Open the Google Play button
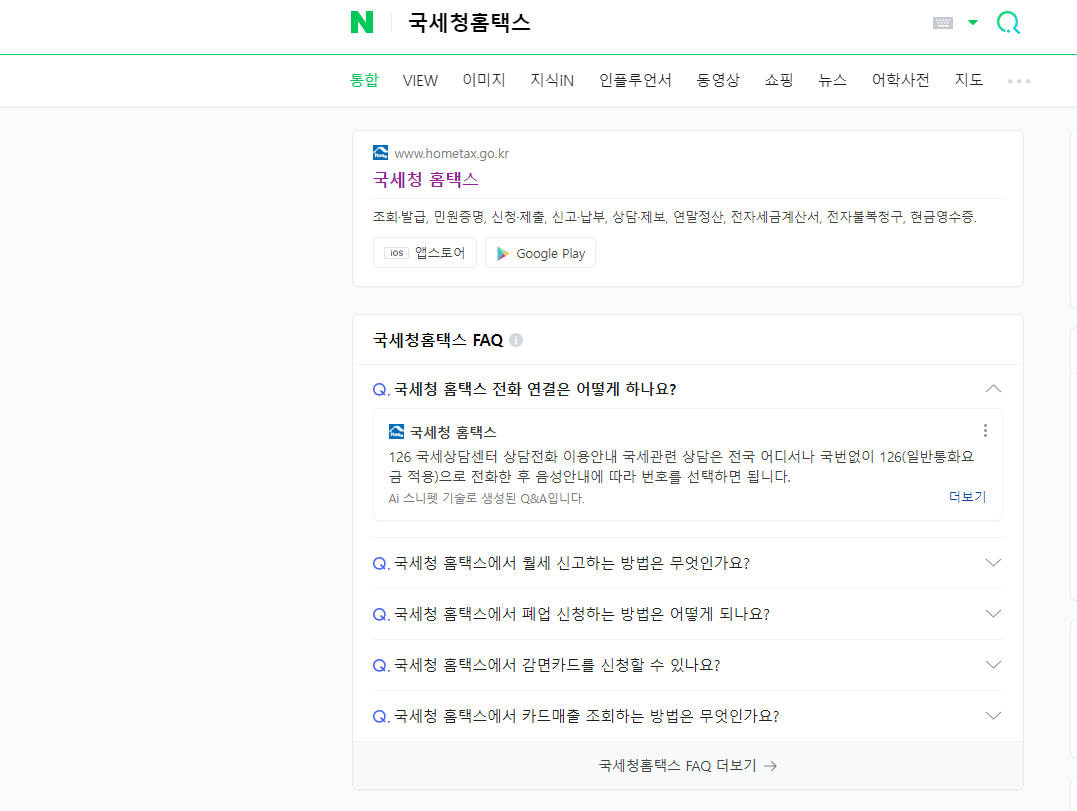The height and width of the screenshot is (811, 1077). (541, 253)
